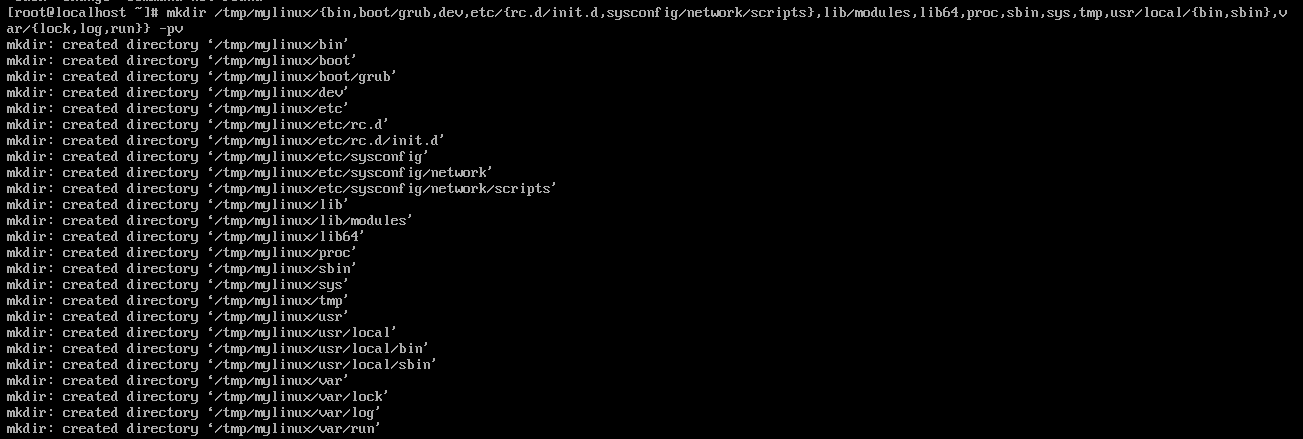Click the '/tmp/mylinux/usr/local/bin' path
Viewport: 1303px width, 439px height.
click(x=318, y=348)
